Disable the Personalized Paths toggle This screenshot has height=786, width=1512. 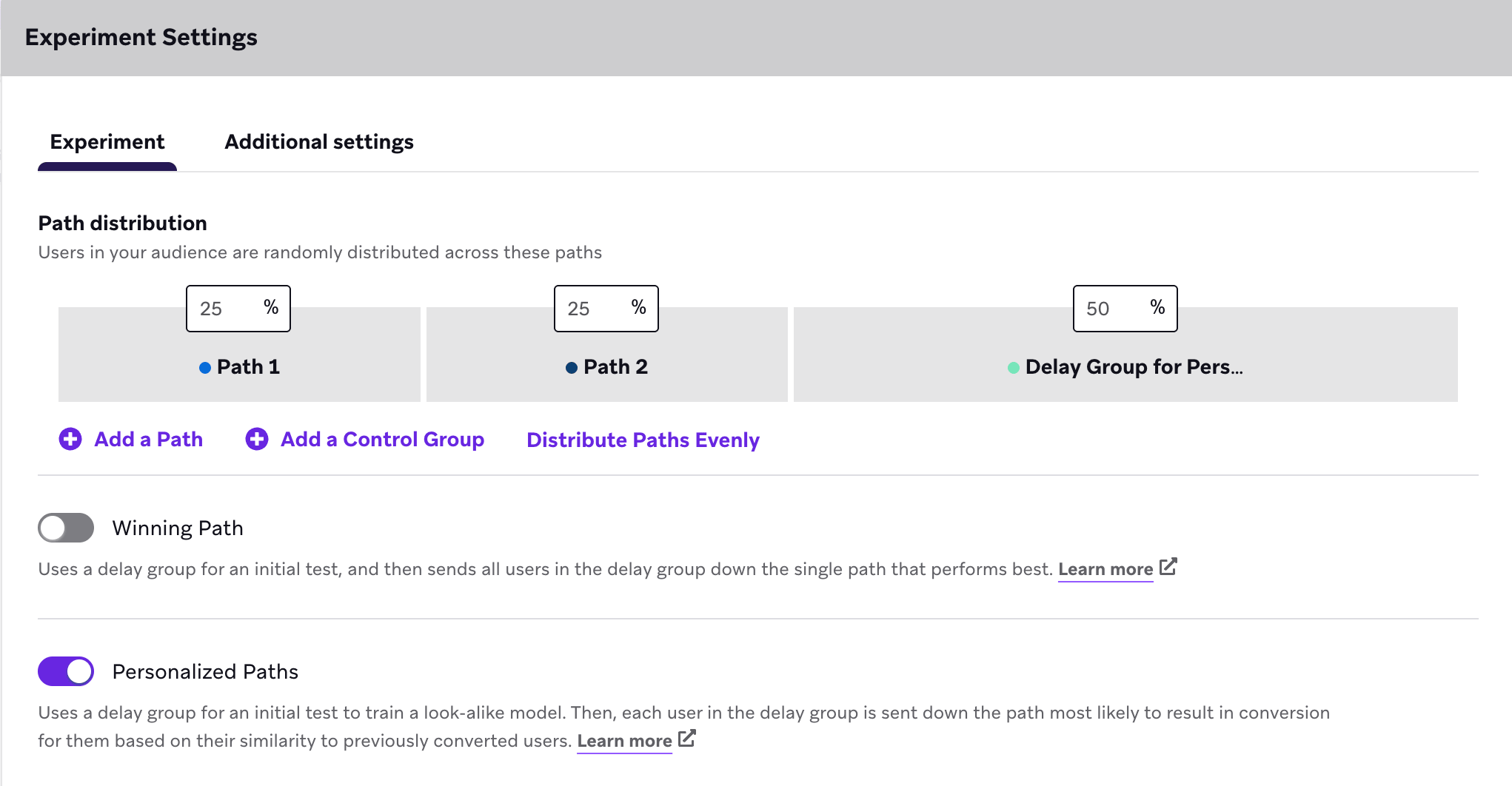coord(66,671)
